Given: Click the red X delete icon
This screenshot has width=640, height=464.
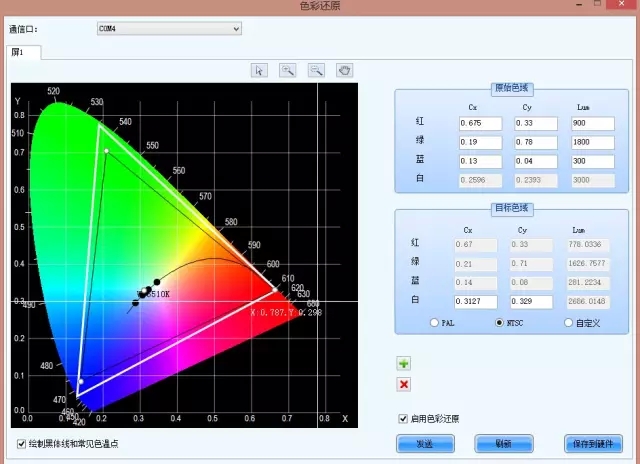Looking at the screenshot, I should [x=404, y=384].
